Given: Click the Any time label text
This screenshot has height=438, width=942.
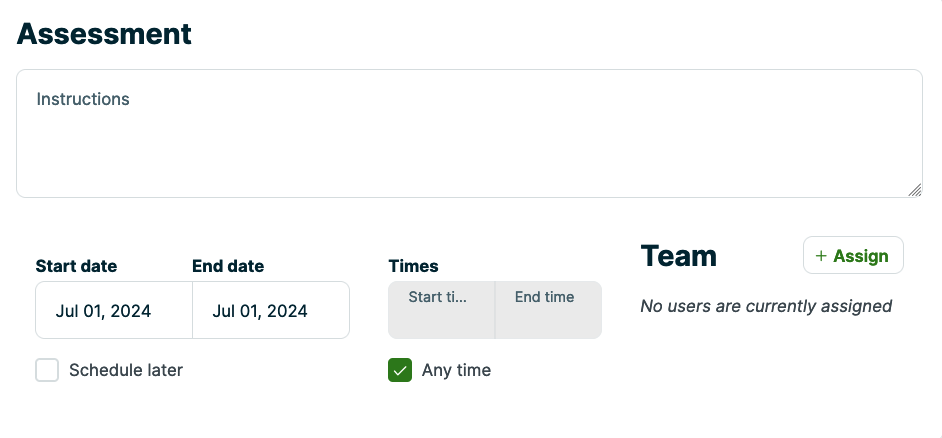Looking at the screenshot, I should tap(456, 370).
